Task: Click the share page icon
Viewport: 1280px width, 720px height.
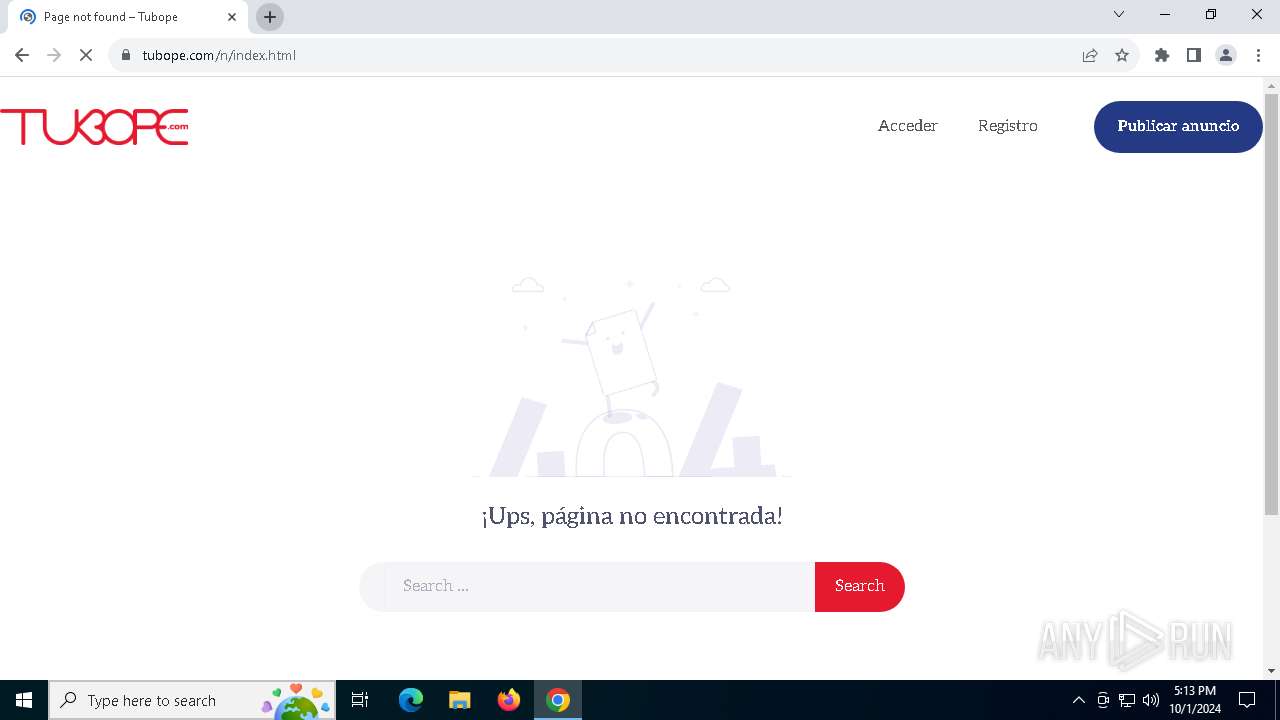Action: [x=1090, y=55]
